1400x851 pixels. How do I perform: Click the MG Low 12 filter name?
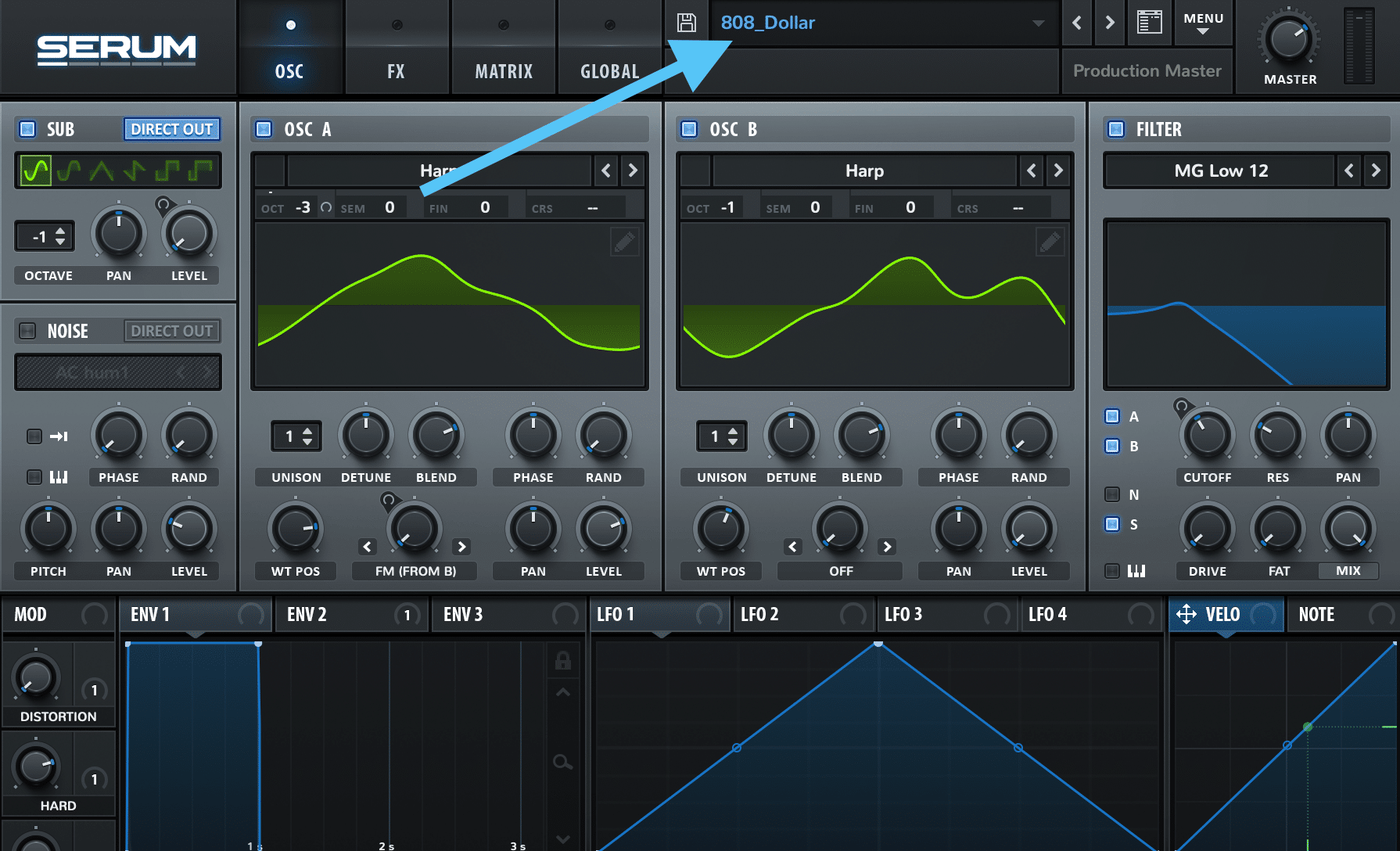click(x=1221, y=171)
